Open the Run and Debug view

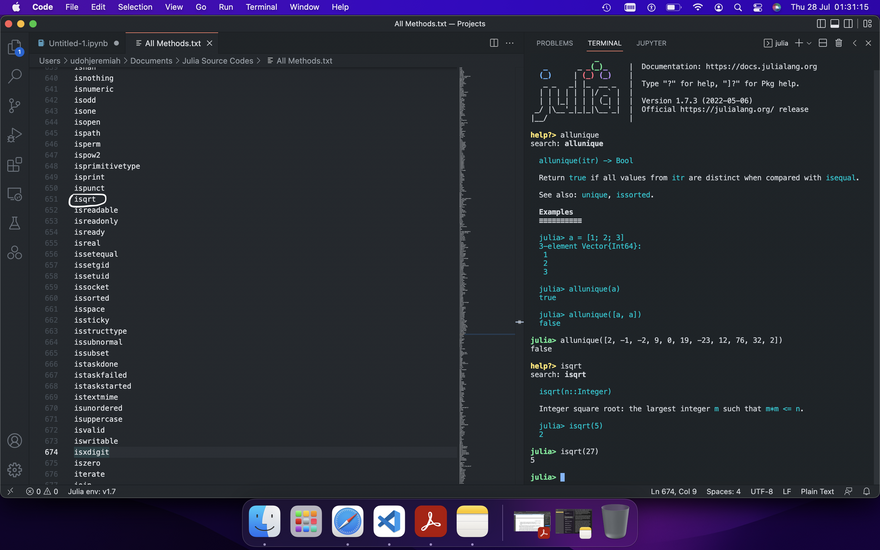(15, 135)
